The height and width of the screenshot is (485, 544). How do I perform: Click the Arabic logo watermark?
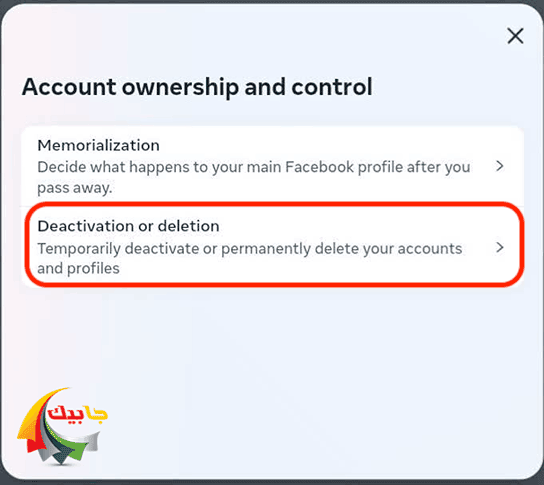[62, 426]
